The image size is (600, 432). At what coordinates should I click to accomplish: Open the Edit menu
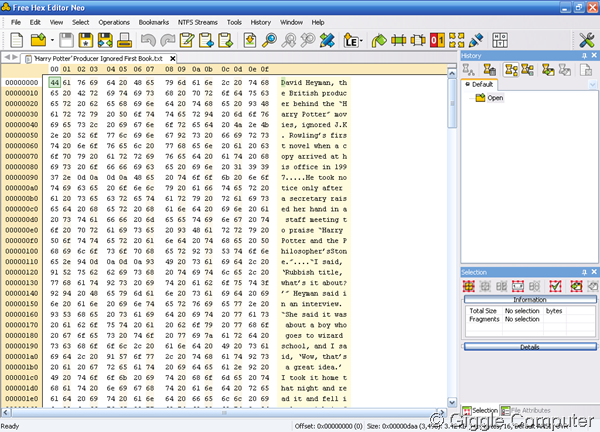(x=35, y=22)
